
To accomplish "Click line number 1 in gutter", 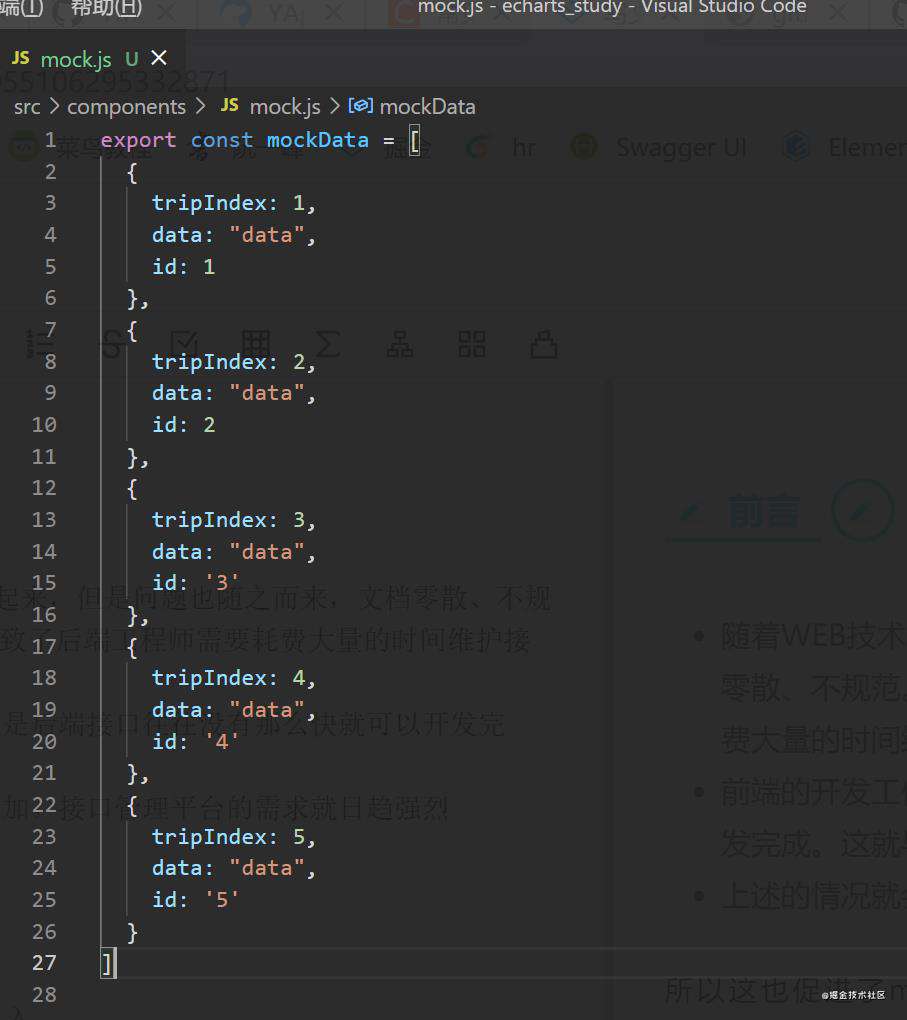I will (x=50, y=140).
